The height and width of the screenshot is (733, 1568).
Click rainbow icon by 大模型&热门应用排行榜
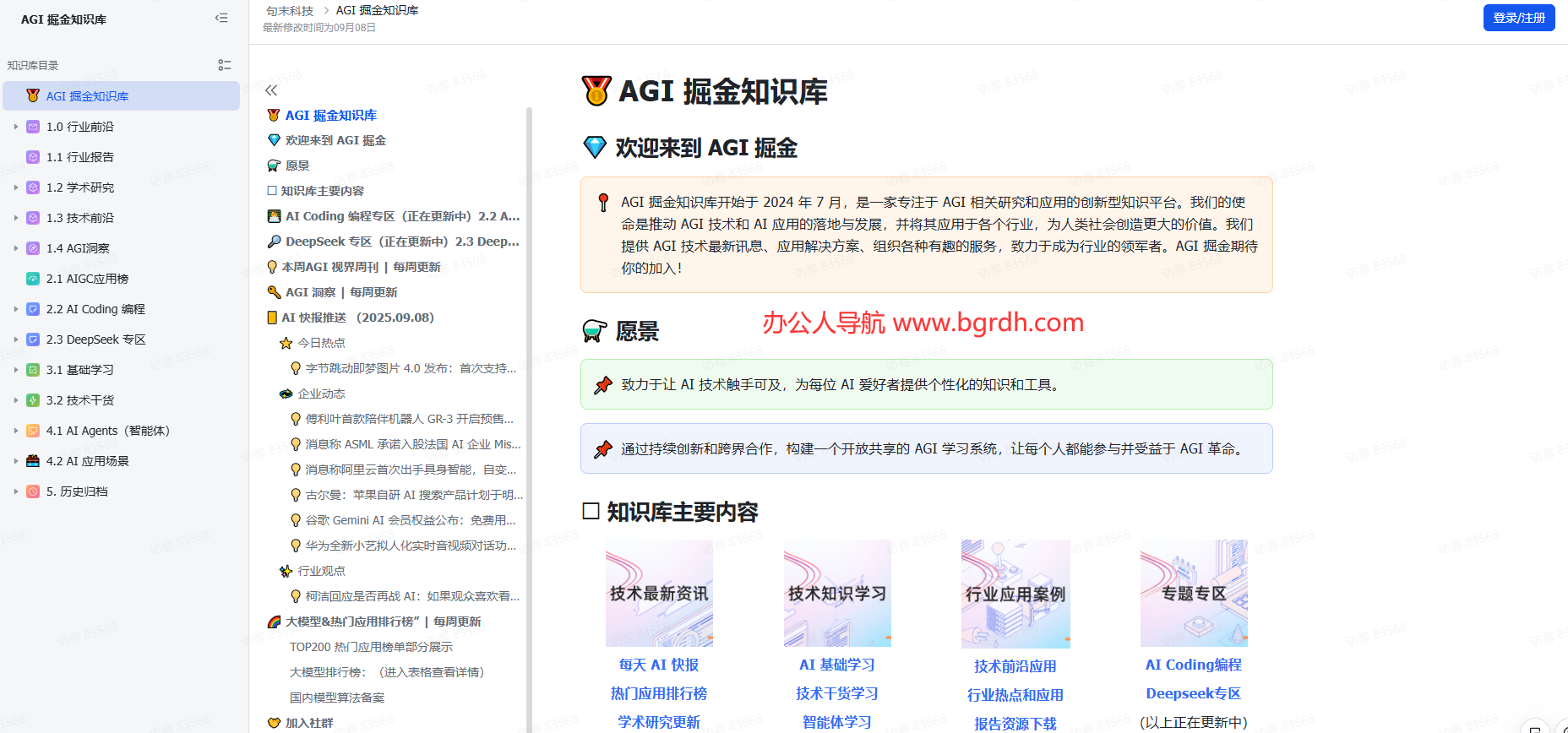[x=274, y=622]
